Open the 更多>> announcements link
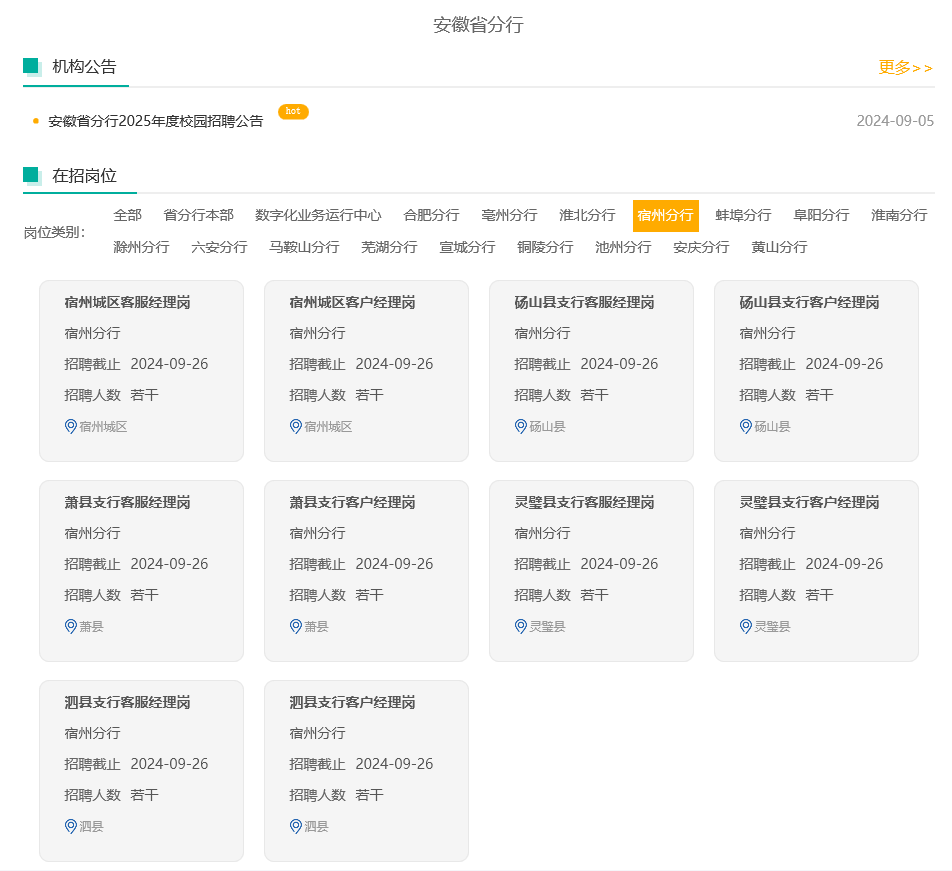The image size is (952, 871). click(905, 67)
